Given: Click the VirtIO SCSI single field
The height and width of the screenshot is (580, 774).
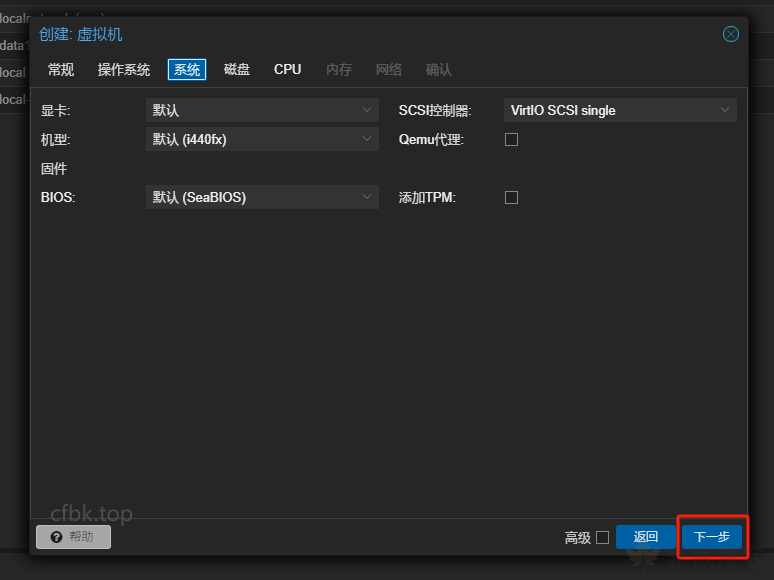Looking at the screenshot, I should point(608,110).
